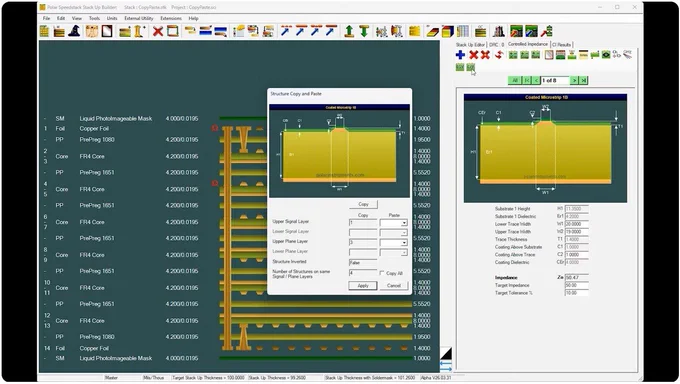
Task: Jump to last structure with >| button
Action: 583,80
